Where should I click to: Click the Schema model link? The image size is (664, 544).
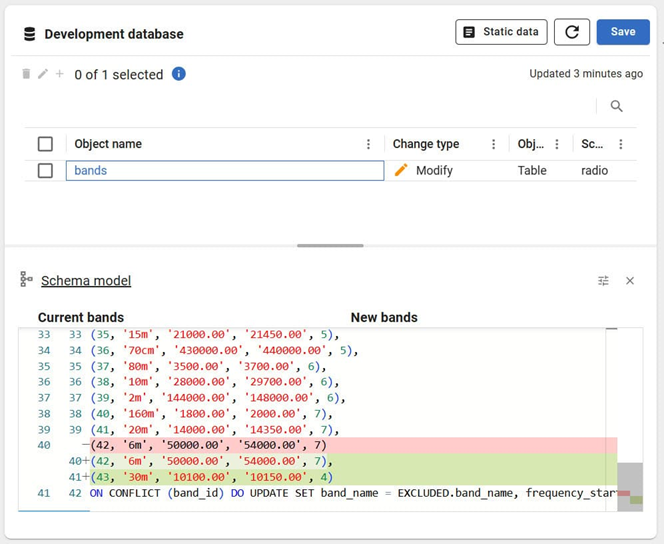click(86, 281)
